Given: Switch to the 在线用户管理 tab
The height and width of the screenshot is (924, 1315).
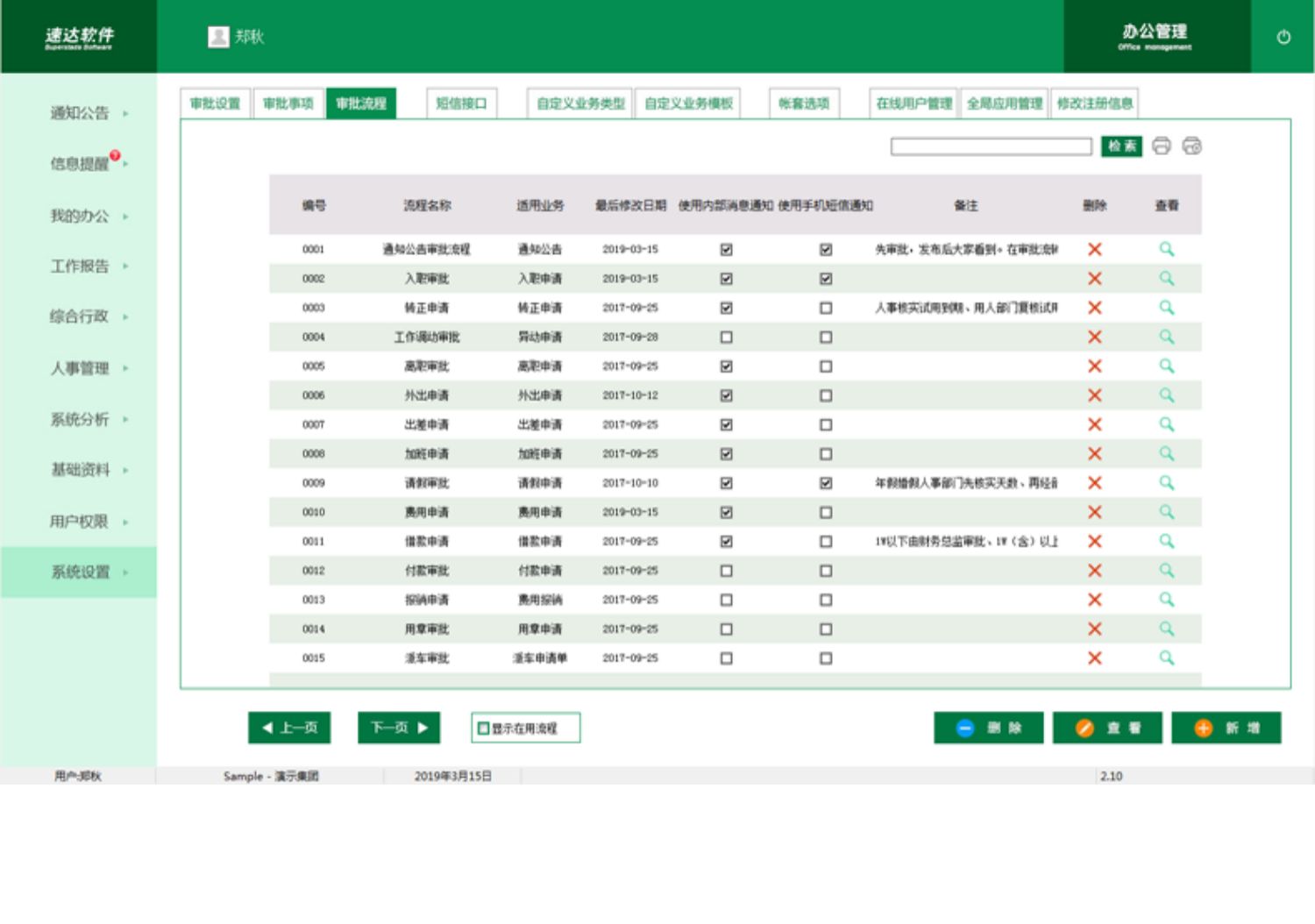Looking at the screenshot, I should coord(914,103).
